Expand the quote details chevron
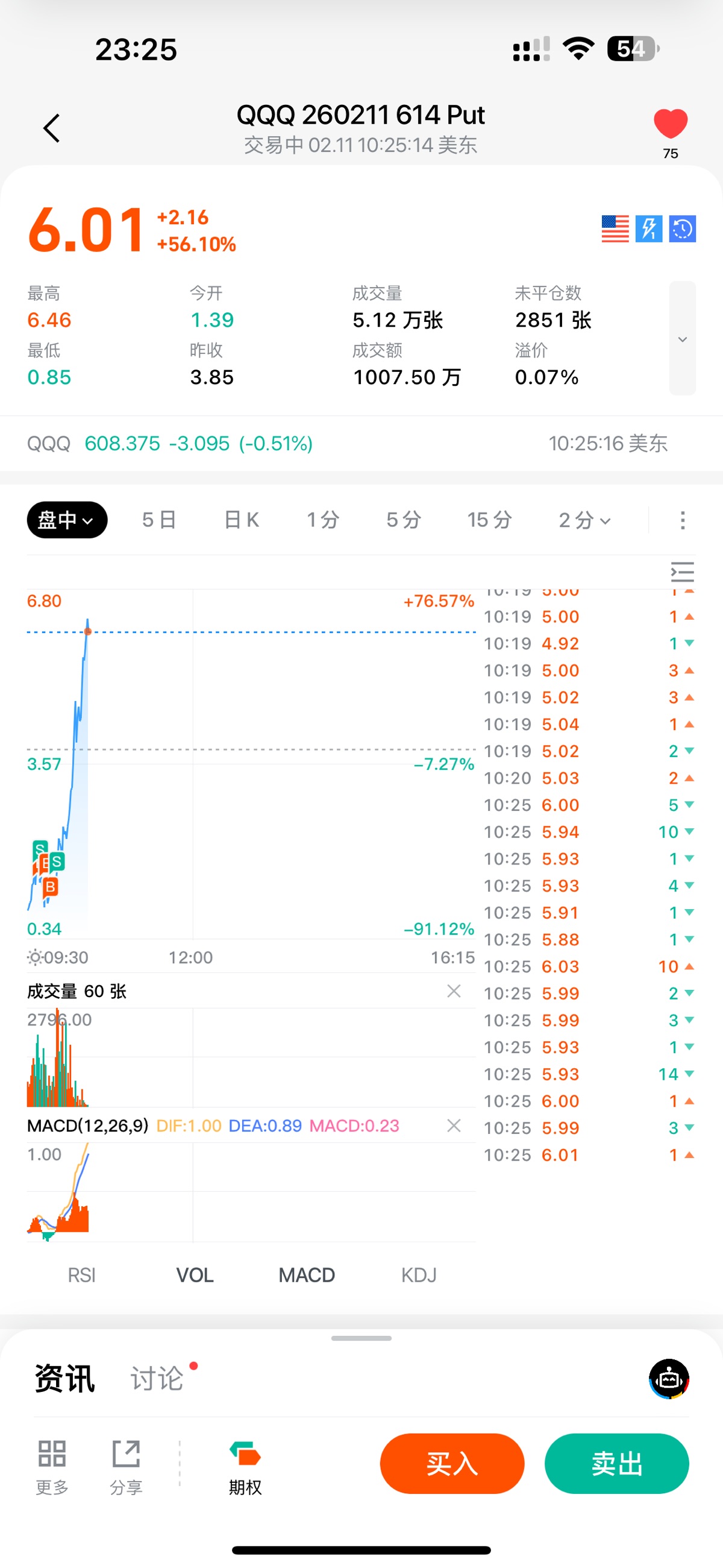 click(x=682, y=338)
